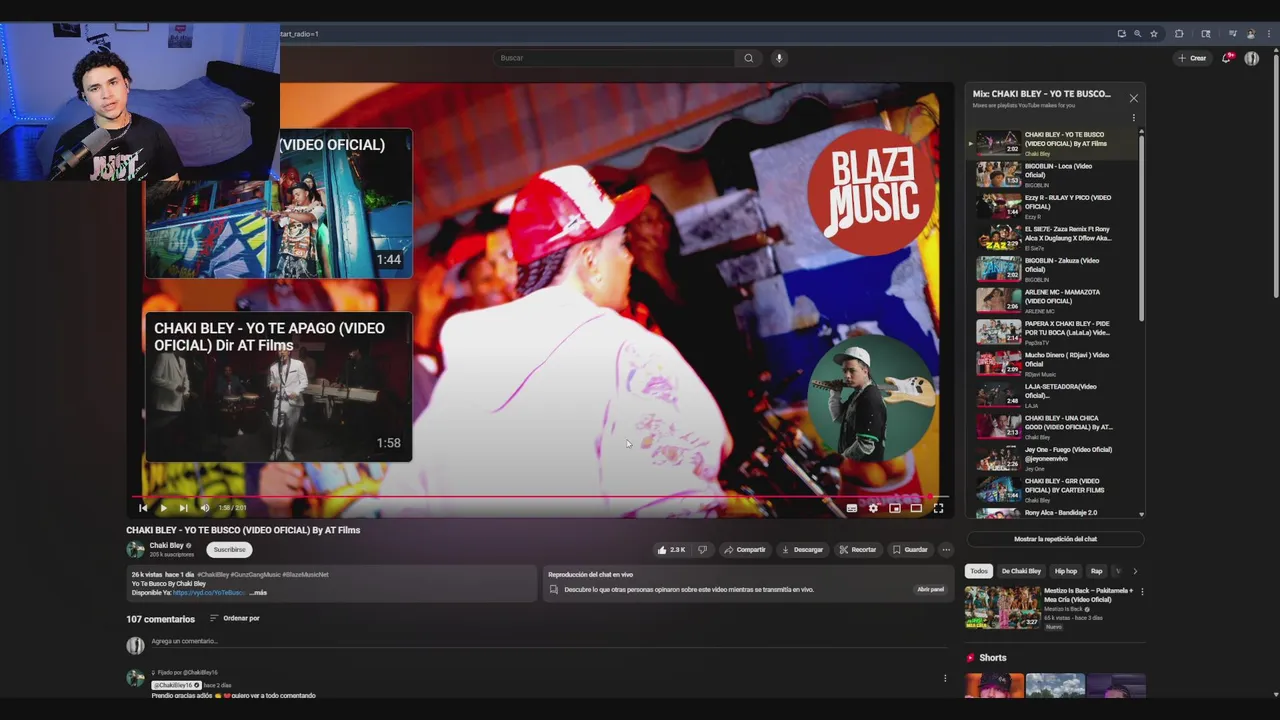Select the Hip hop chip

[x=1066, y=571]
